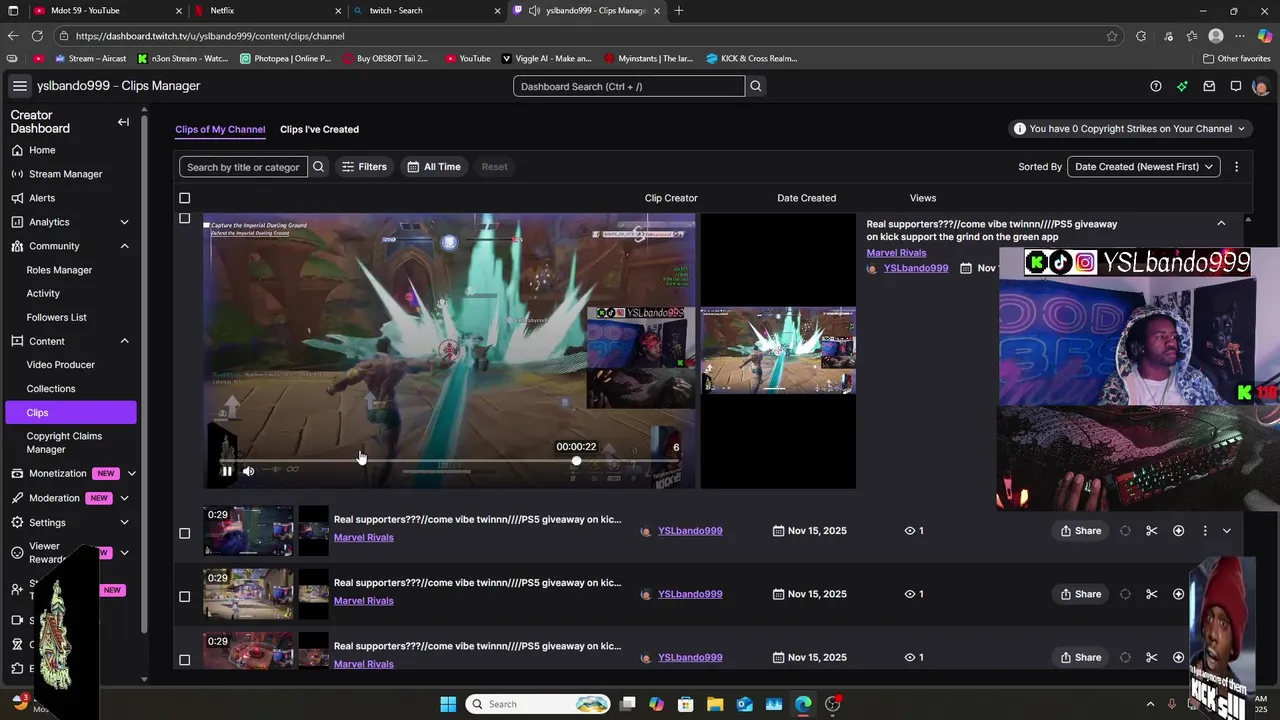Open the three-dot options beside sort dropdown
This screenshot has width=1280, height=720.
1237,167
